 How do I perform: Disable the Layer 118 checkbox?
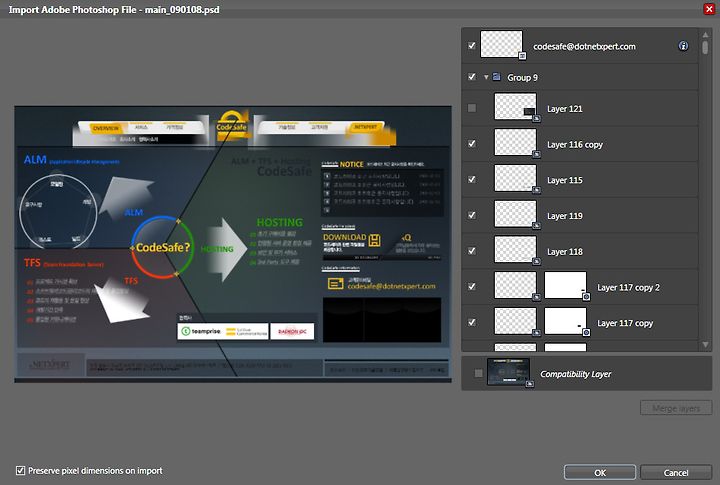tap(472, 251)
